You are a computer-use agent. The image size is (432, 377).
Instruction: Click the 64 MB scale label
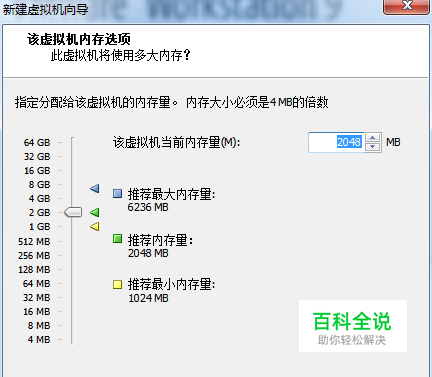tap(36, 284)
